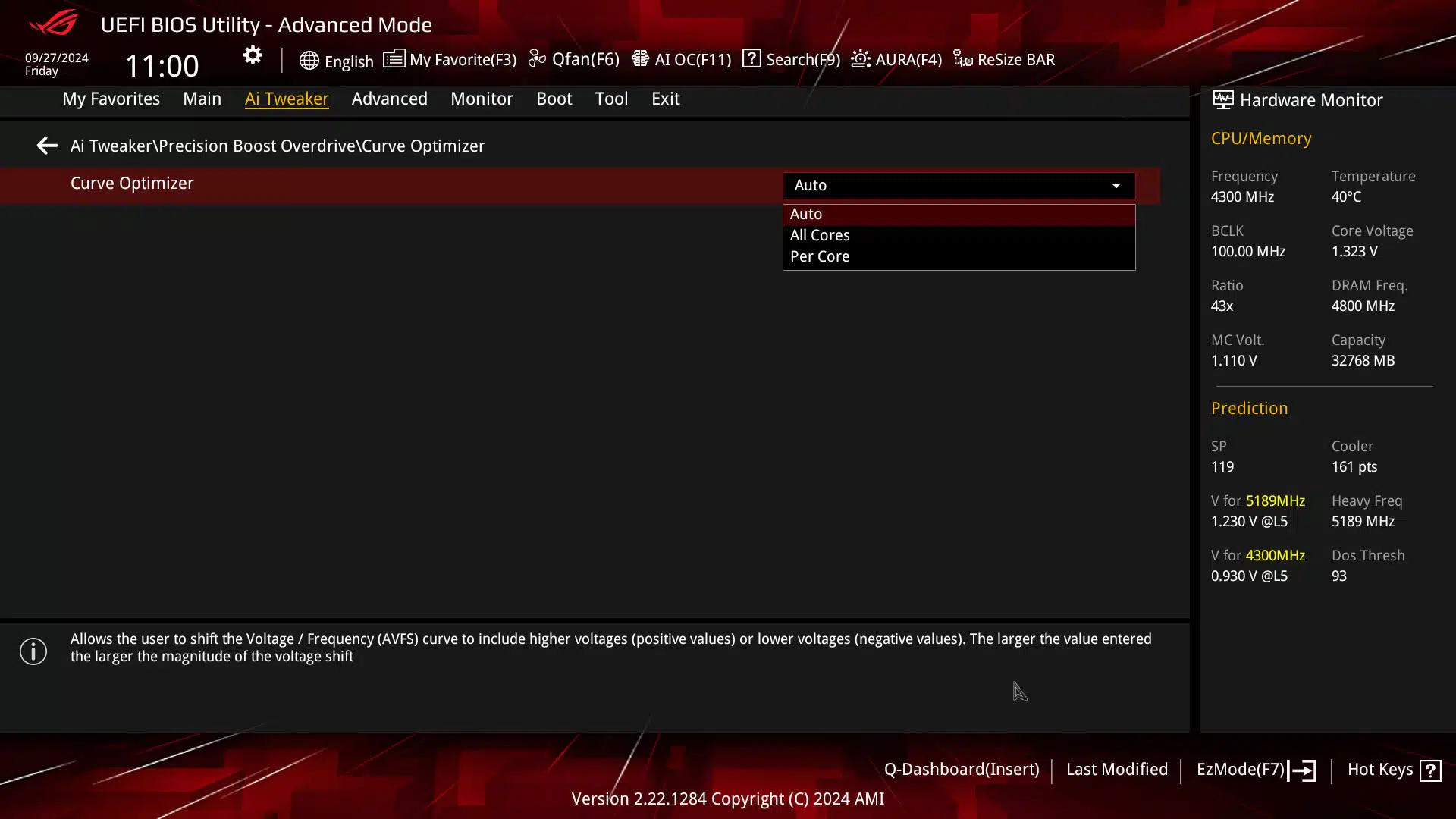Open settings via the gear icon
This screenshot has height=819, width=1456.
tap(253, 55)
